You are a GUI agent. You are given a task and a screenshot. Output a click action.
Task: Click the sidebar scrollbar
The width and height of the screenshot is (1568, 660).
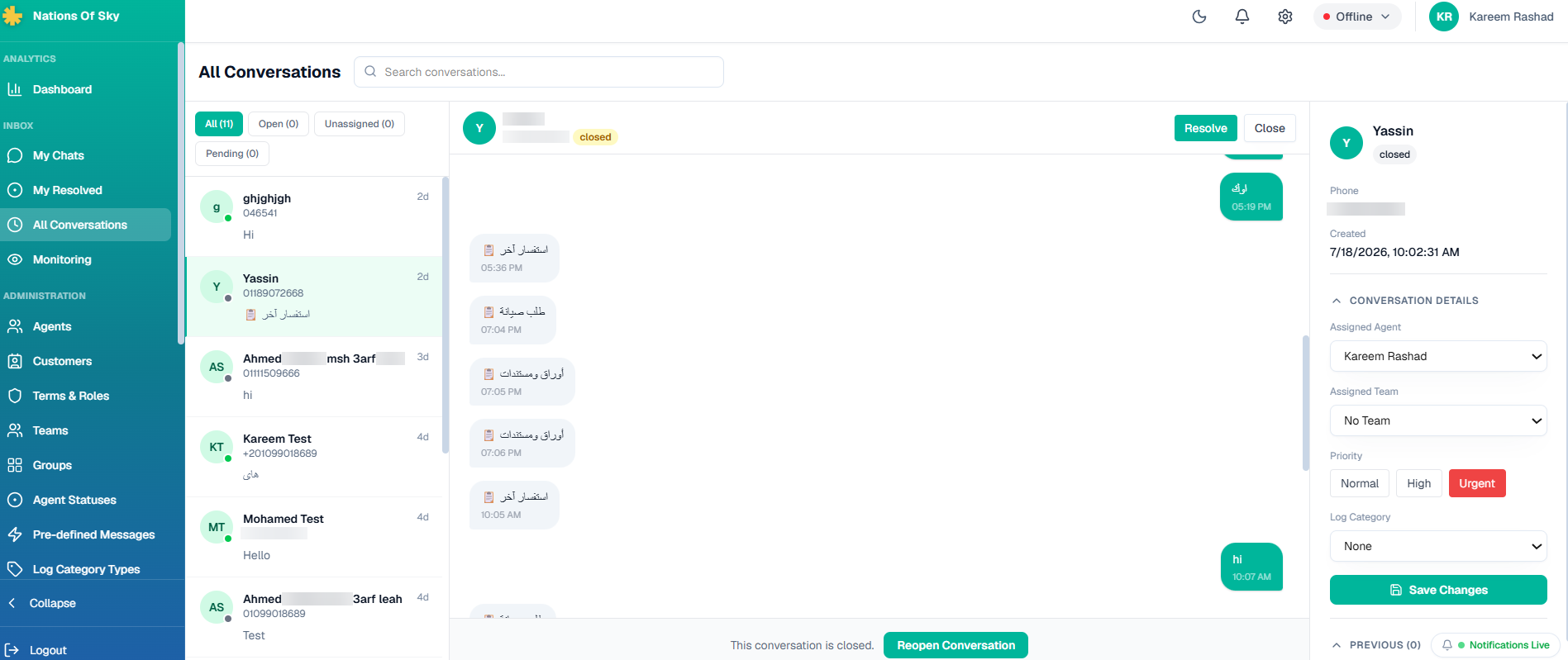181,193
